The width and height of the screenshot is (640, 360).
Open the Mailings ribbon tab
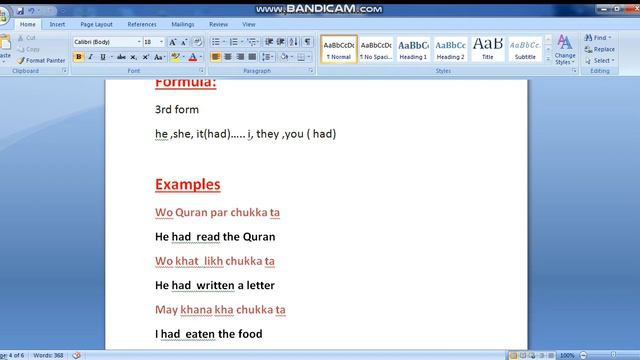183,24
